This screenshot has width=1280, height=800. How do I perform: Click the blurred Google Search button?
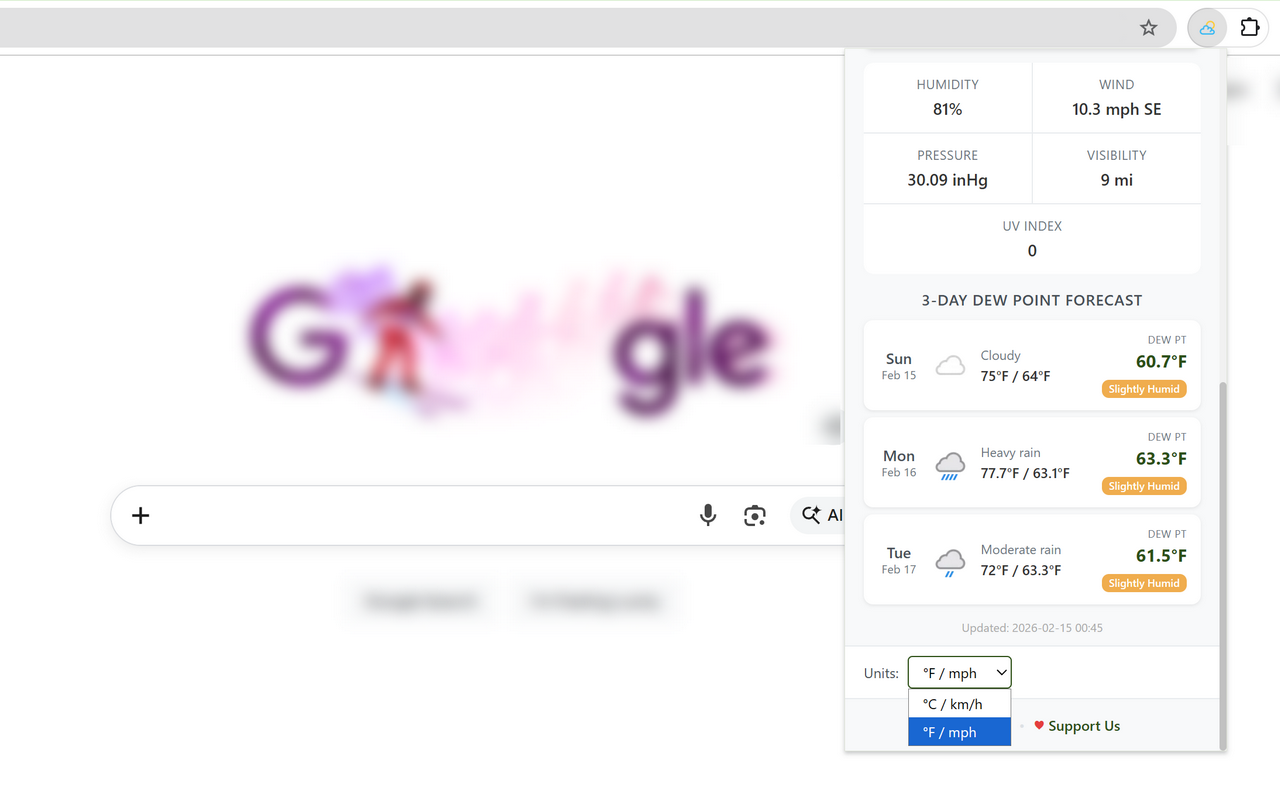point(420,601)
